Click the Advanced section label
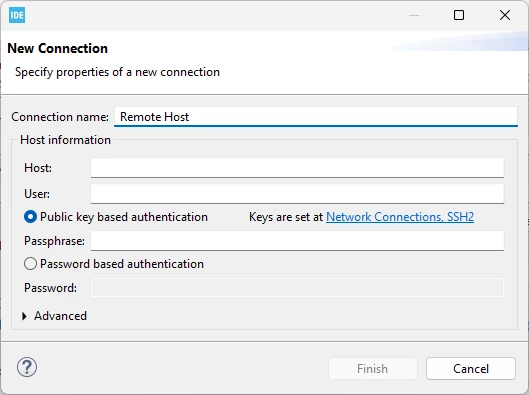Screen dimensions: 529x395 pyautogui.click(x=60, y=316)
